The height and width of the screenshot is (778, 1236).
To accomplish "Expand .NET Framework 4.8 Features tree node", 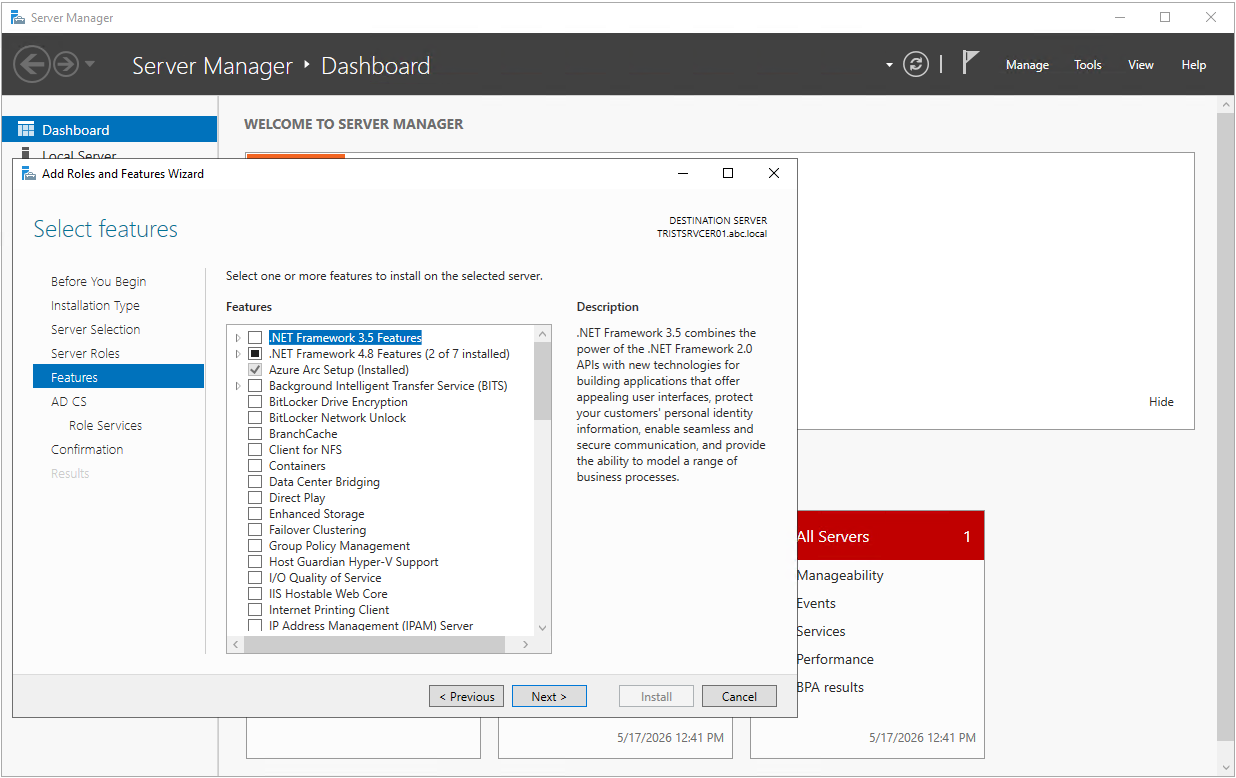I will click(x=238, y=354).
